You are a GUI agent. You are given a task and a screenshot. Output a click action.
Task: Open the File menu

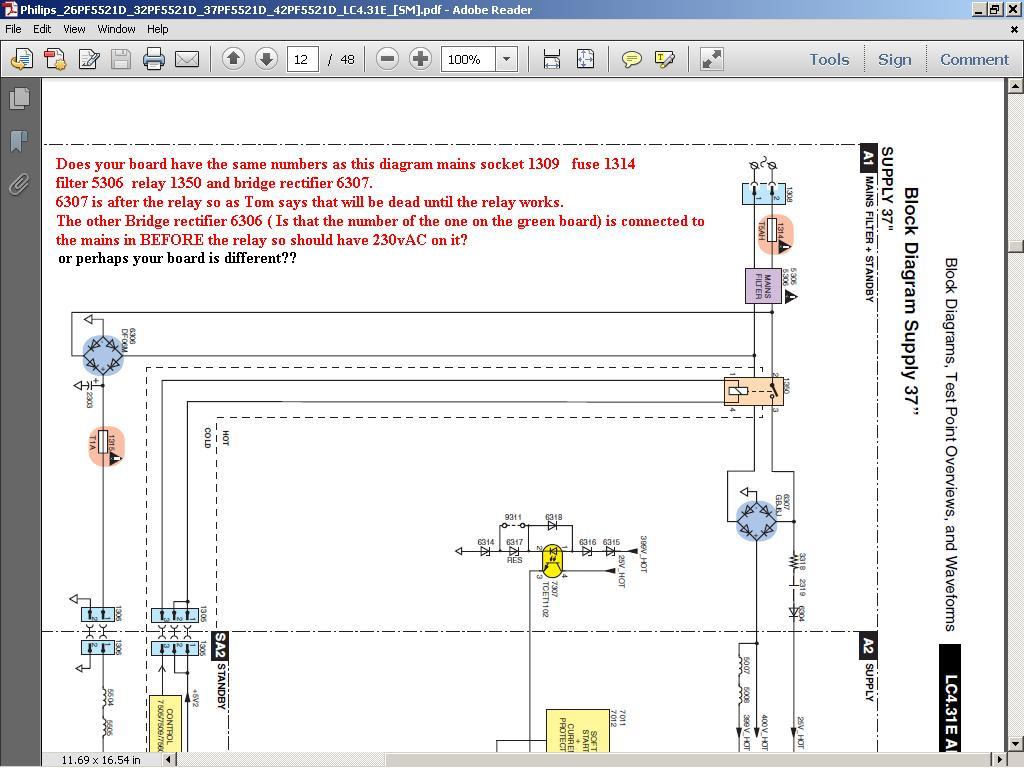click(x=13, y=29)
